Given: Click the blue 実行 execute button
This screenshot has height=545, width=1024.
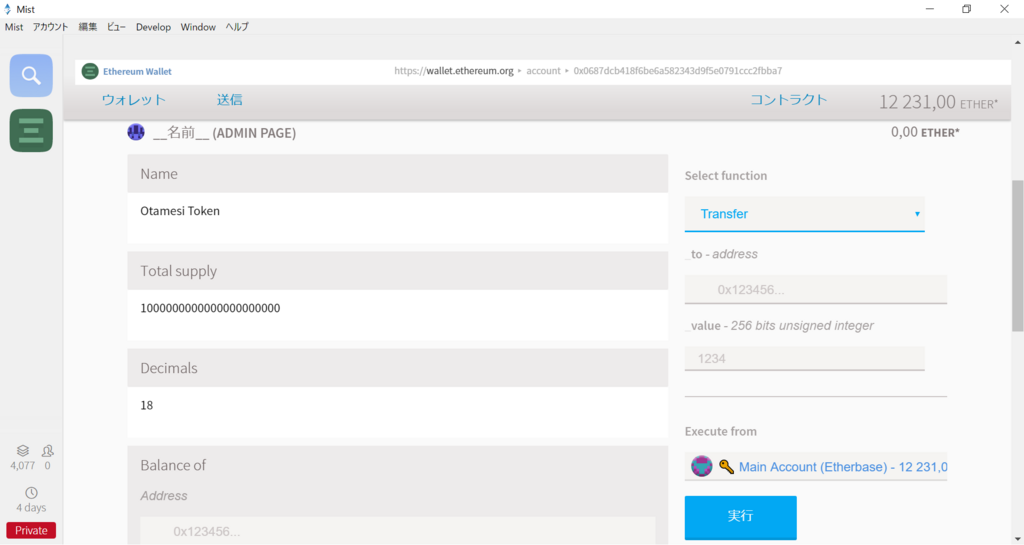Looking at the screenshot, I should pyautogui.click(x=741, y=517).
